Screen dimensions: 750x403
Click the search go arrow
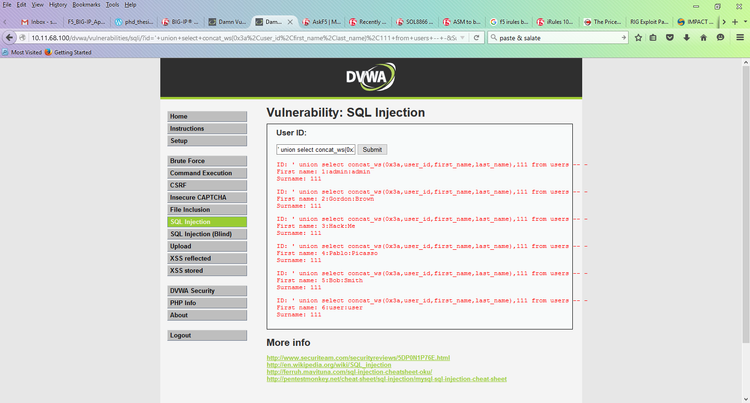(x=623, y=38)
